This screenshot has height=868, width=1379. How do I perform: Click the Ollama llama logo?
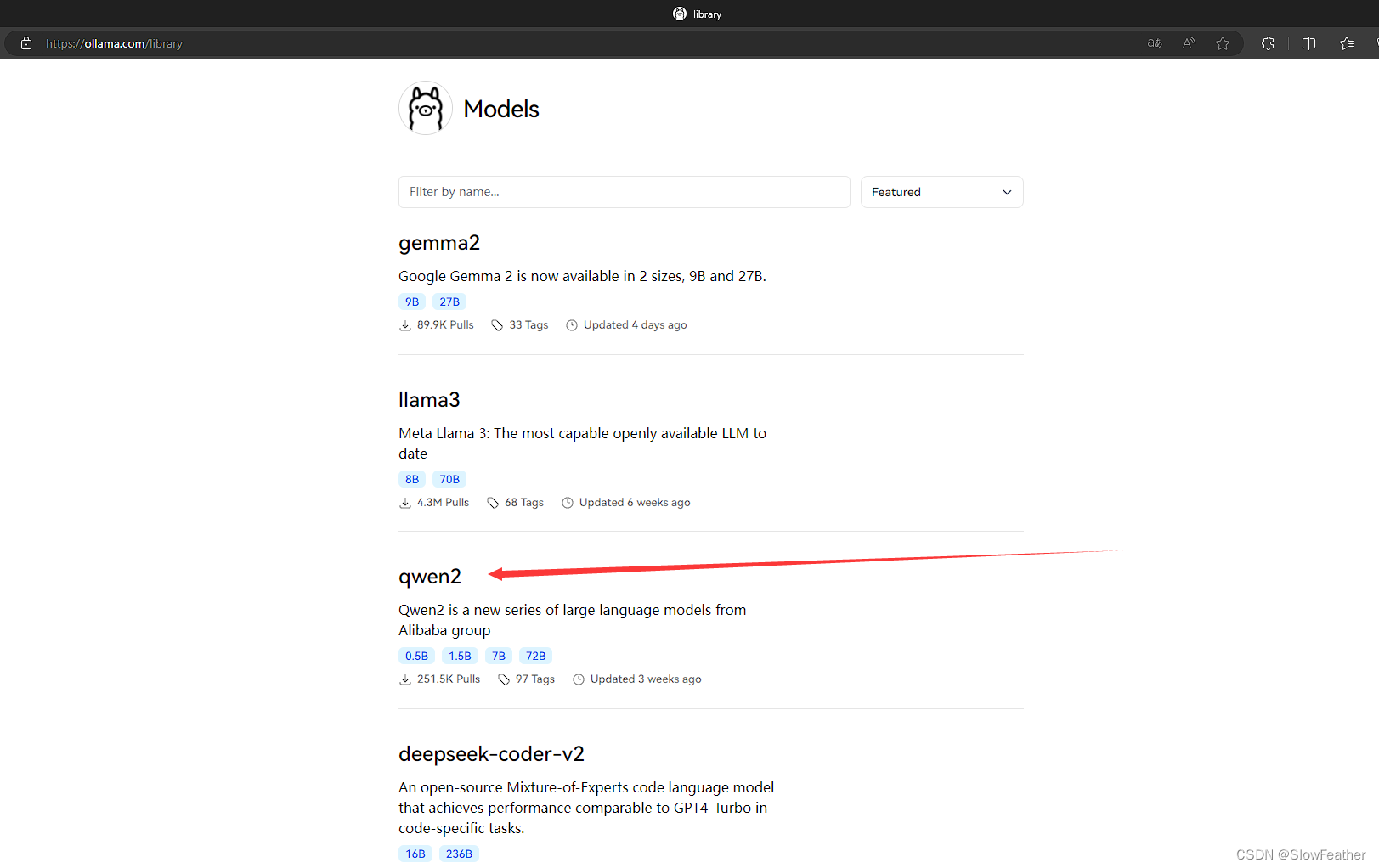point(426,108)
